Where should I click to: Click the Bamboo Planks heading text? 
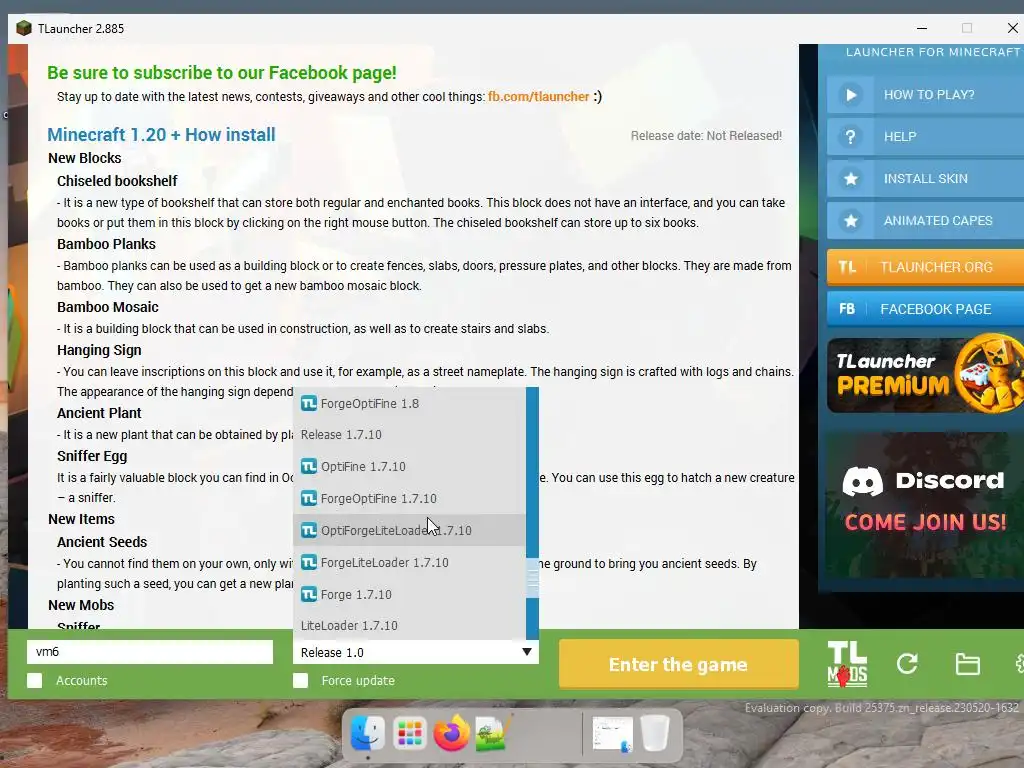[106, 244]
